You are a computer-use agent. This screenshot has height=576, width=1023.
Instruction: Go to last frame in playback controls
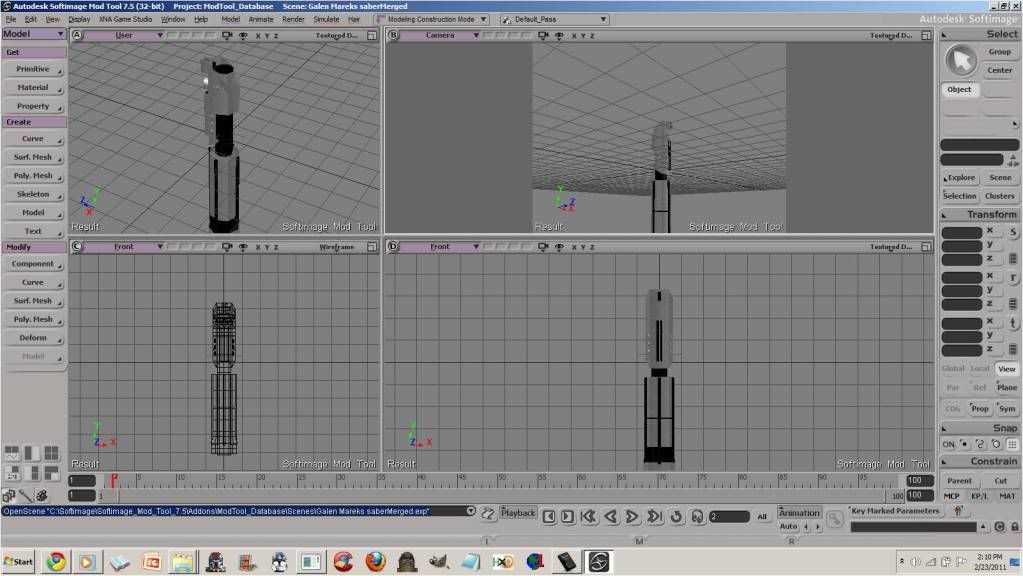click(x=654, y=516)
